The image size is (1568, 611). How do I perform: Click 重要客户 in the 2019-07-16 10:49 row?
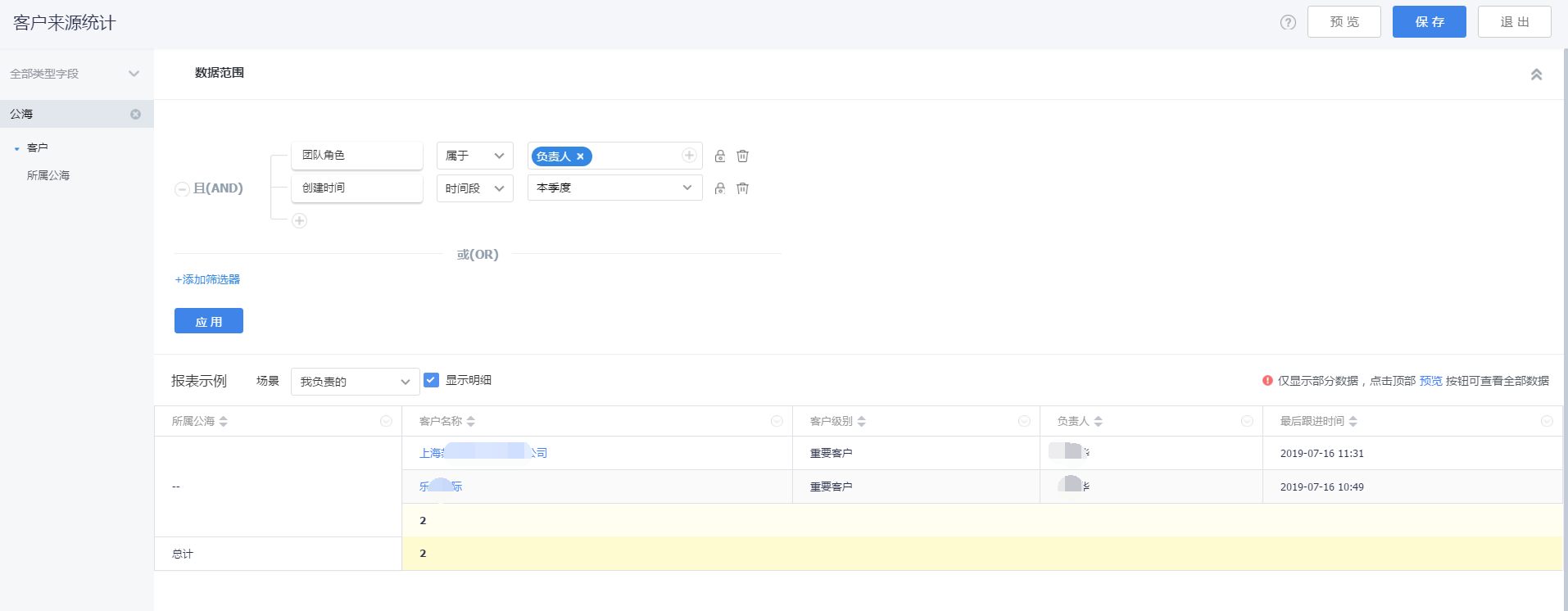tap(832, 487)
